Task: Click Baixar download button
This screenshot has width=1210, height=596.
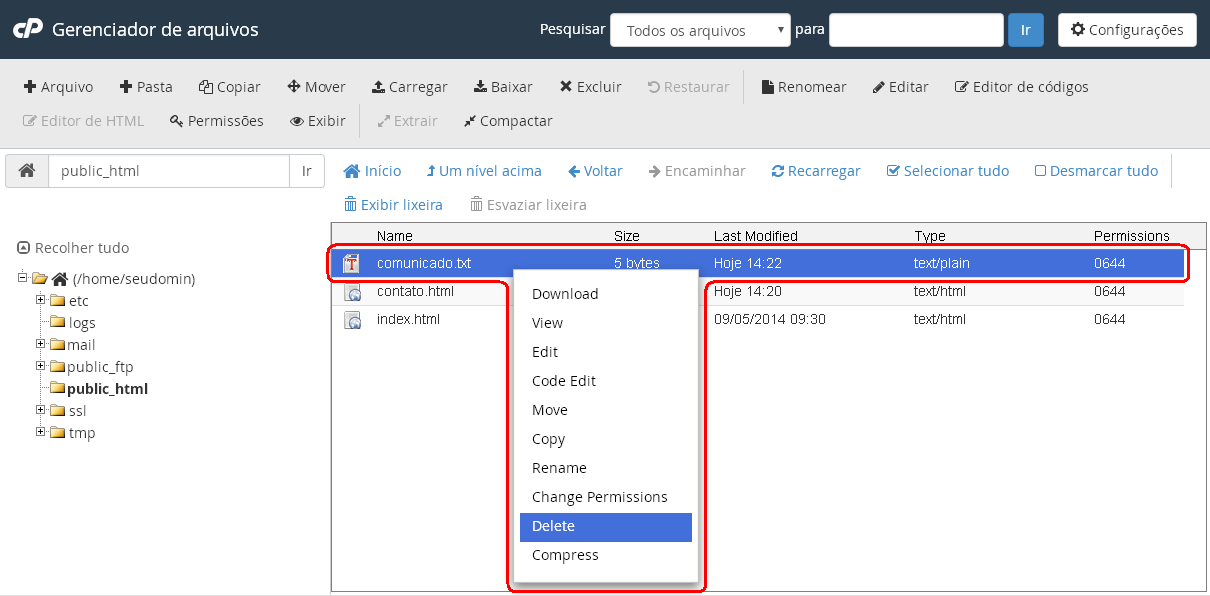Action: [503, 87]
